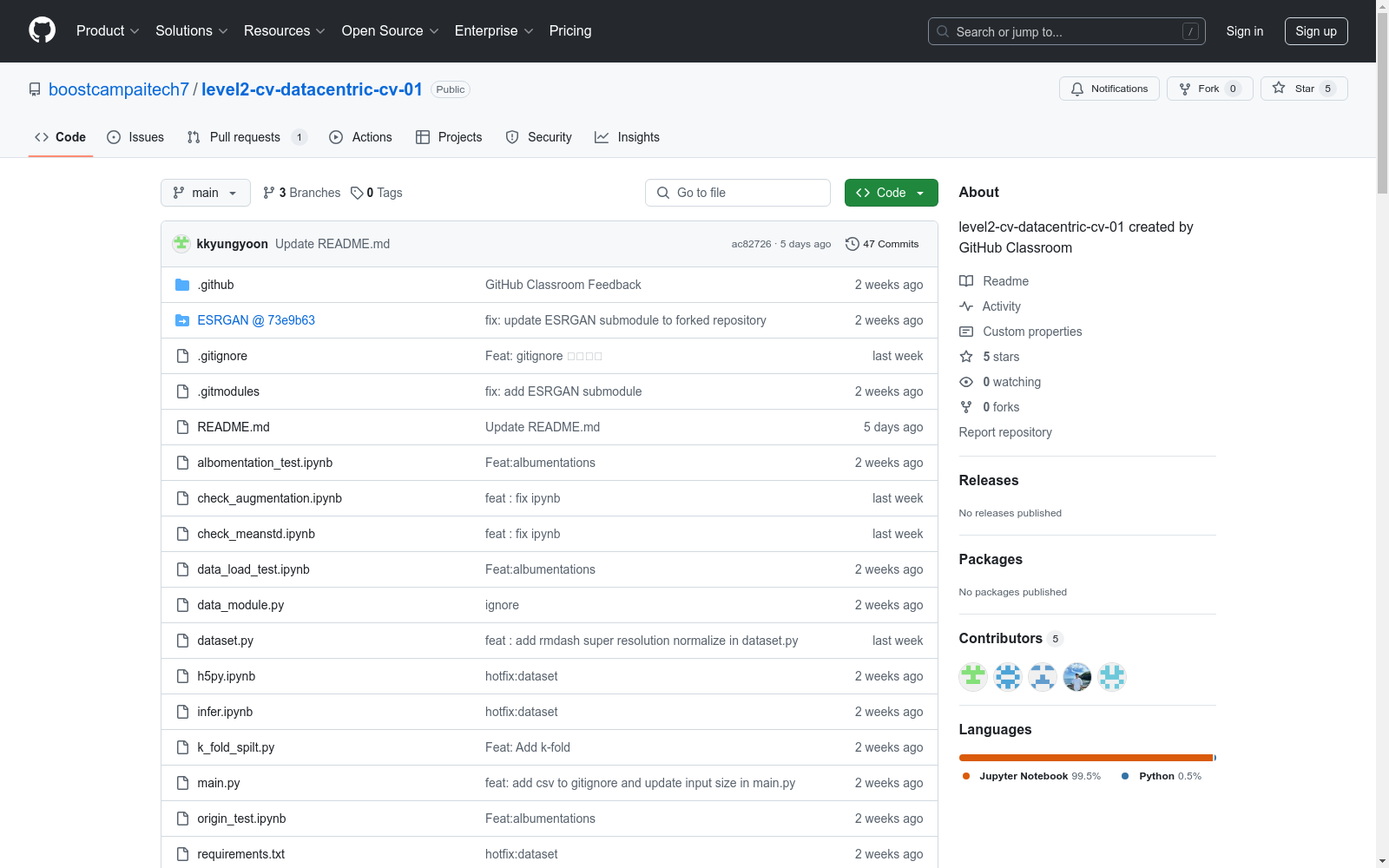Click the 0 Tags link
Viewport: 1389px width, 868px height.
(377, 193)
